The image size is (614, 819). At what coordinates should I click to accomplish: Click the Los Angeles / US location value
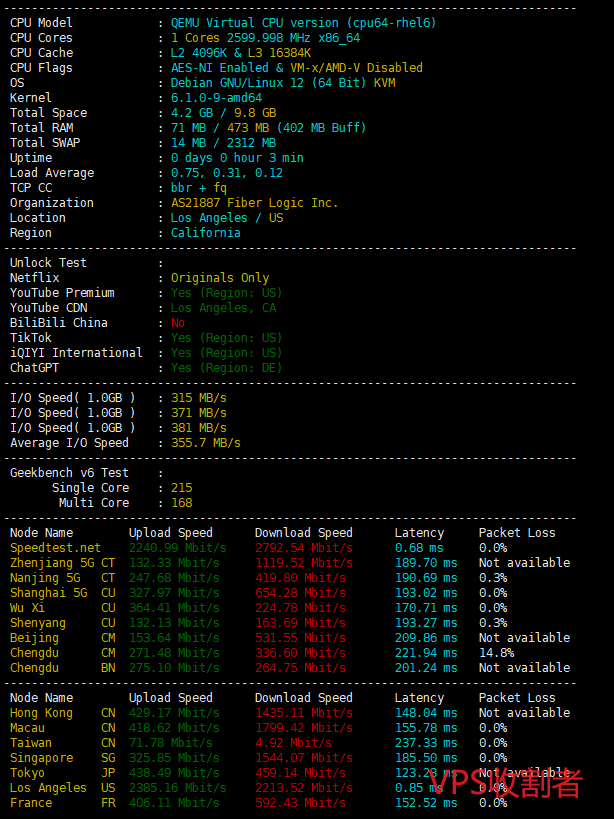[226, 218]
